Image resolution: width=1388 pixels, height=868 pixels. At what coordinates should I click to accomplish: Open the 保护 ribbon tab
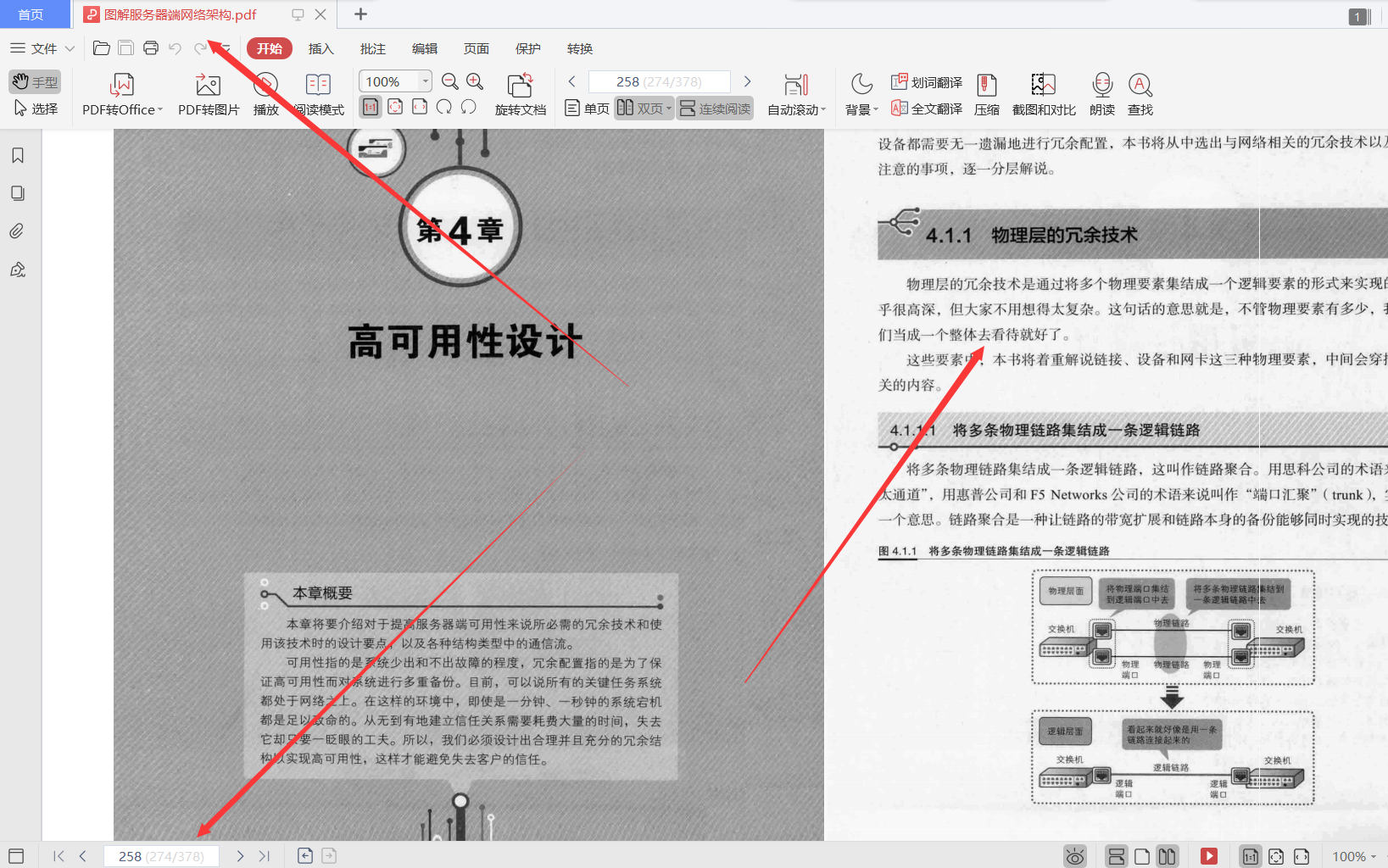[528, 48]
